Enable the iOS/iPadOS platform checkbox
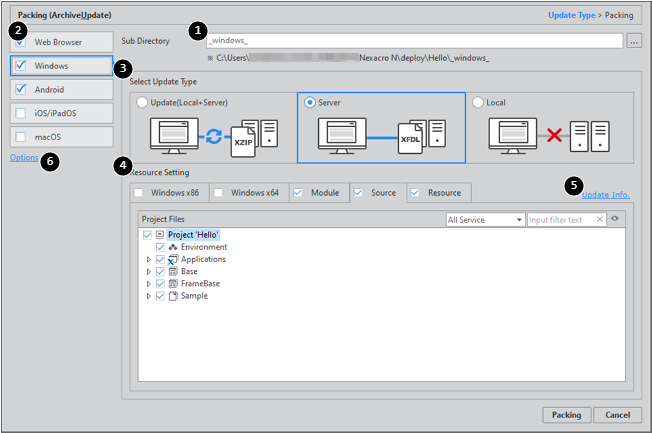Viewport: 652px width, 433px height. (21, 113)
